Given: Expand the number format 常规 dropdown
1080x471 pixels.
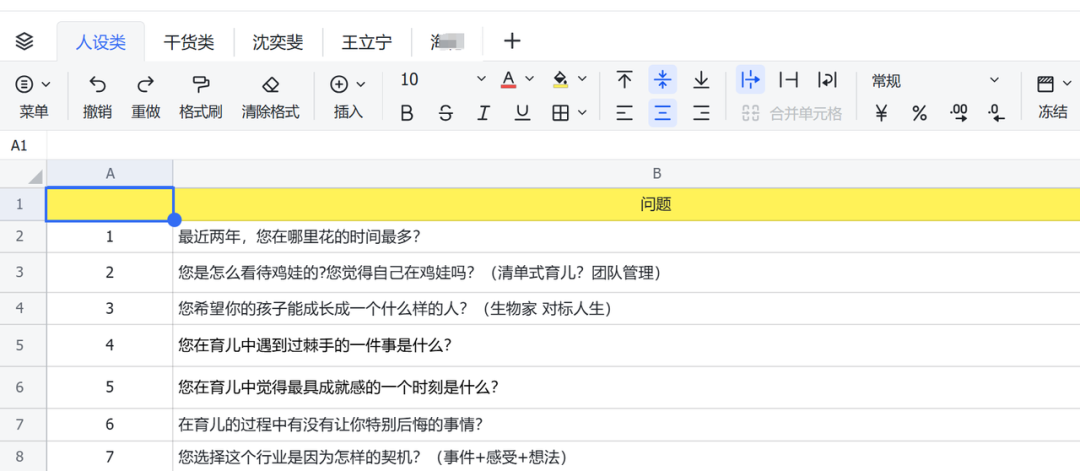Looking at the screenshot, I should [994, 80].
